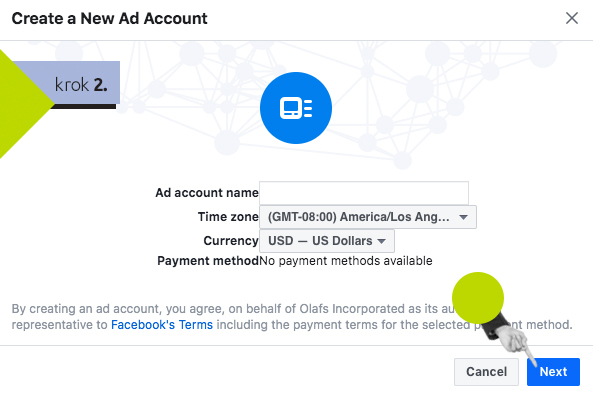593x395 pixels.
Task: Click the Payment method label
Action: (208, 261)
